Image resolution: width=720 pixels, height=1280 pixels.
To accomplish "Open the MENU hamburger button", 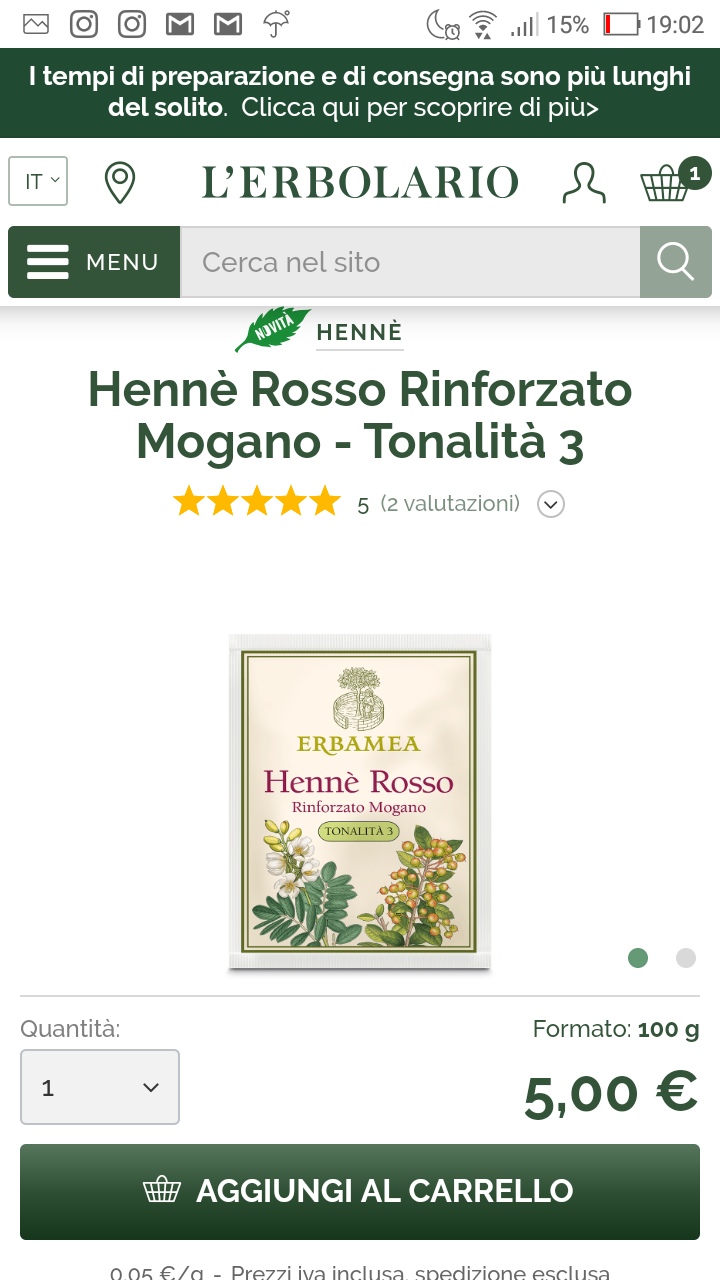I will [94, 262].
